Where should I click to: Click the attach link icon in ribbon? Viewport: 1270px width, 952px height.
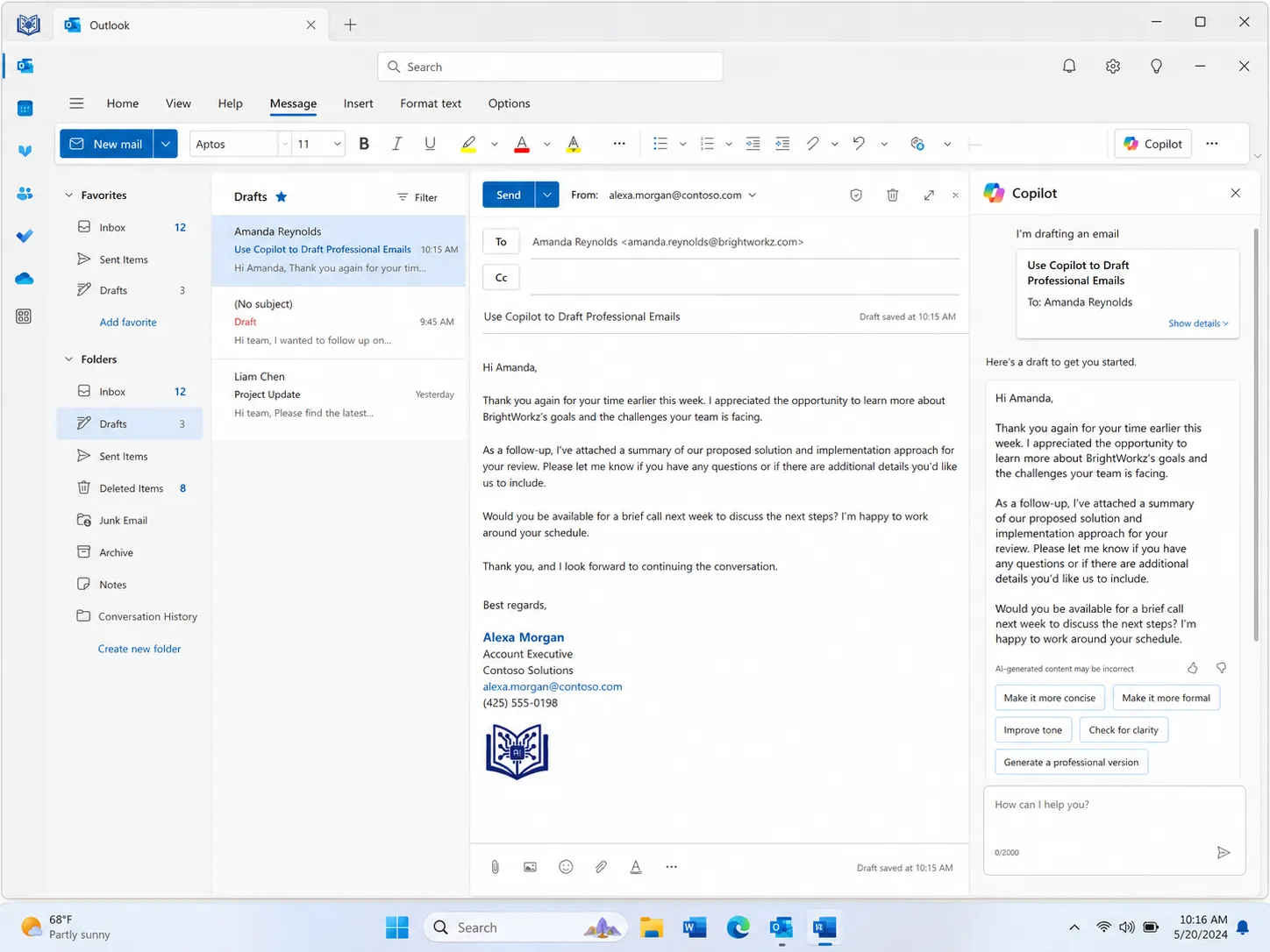(x=812, y=144)
